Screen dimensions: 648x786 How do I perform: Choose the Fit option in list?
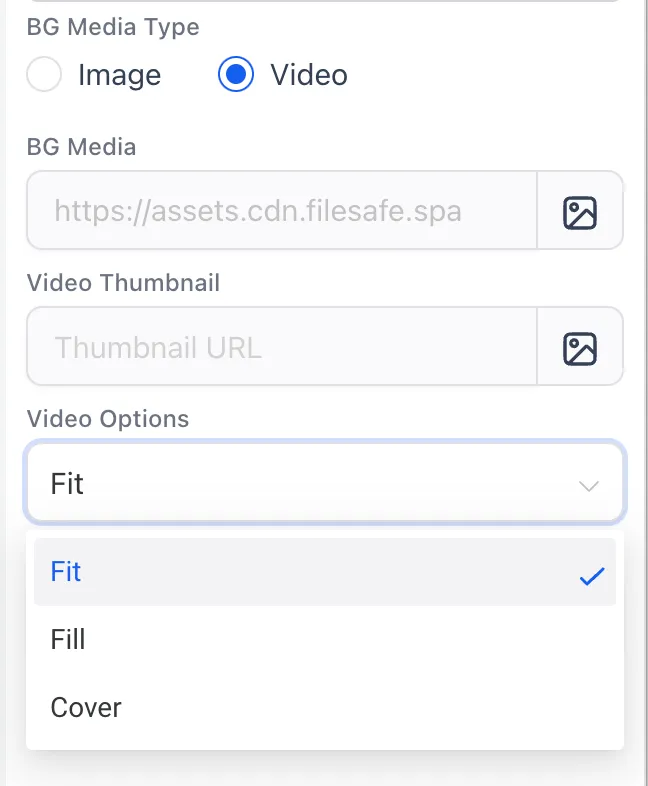325,572
